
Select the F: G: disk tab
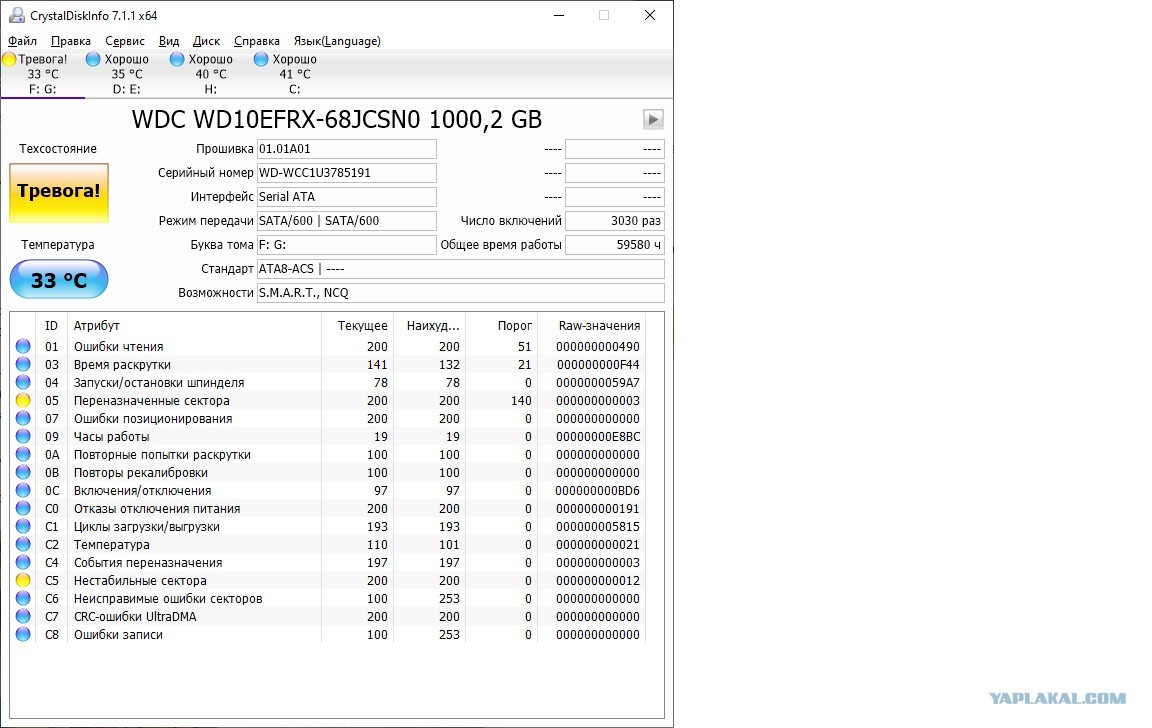click(43, 74)
